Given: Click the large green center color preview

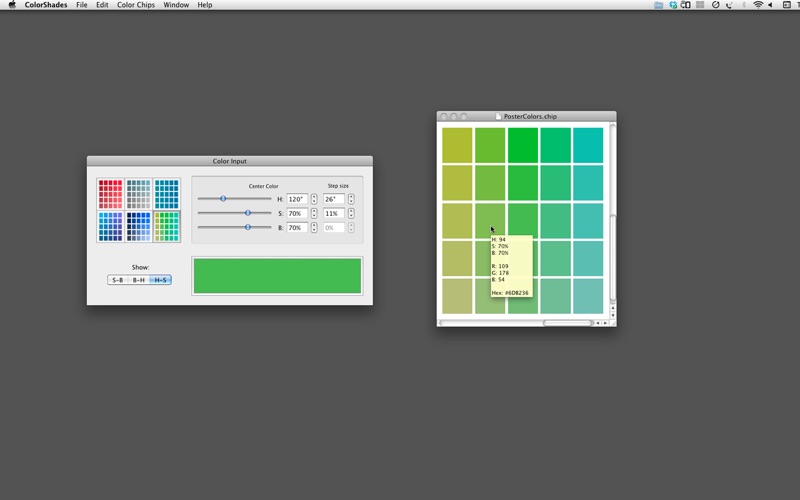Looking at the screenshot, I should (x=277, y=276).
